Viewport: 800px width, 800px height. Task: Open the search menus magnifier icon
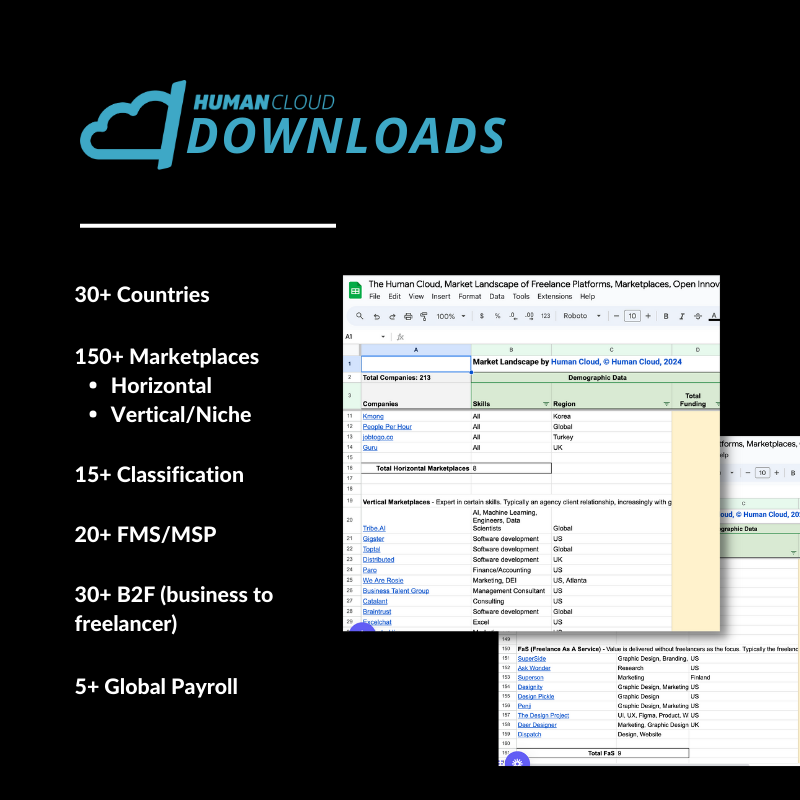360,316
